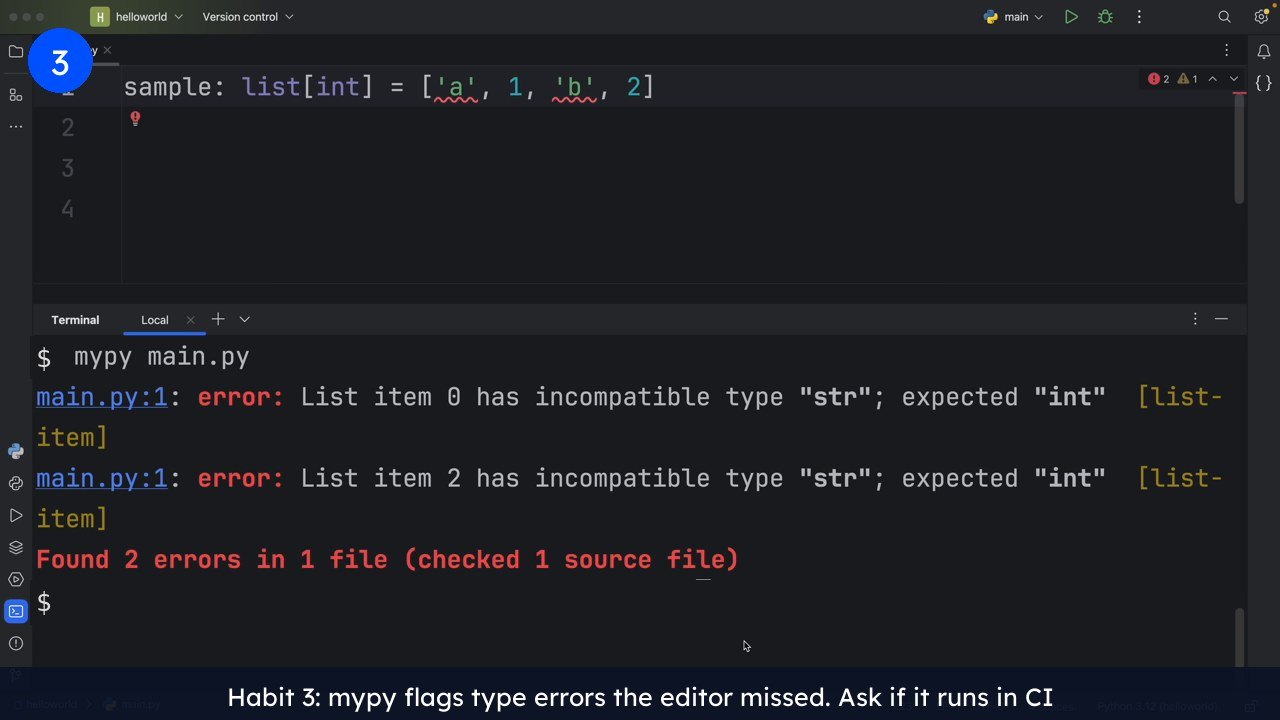The height and width of the screenshot is (720, 1280).
Task: Click the highlighted Terminal tool window icon
Action: [15, 611]
